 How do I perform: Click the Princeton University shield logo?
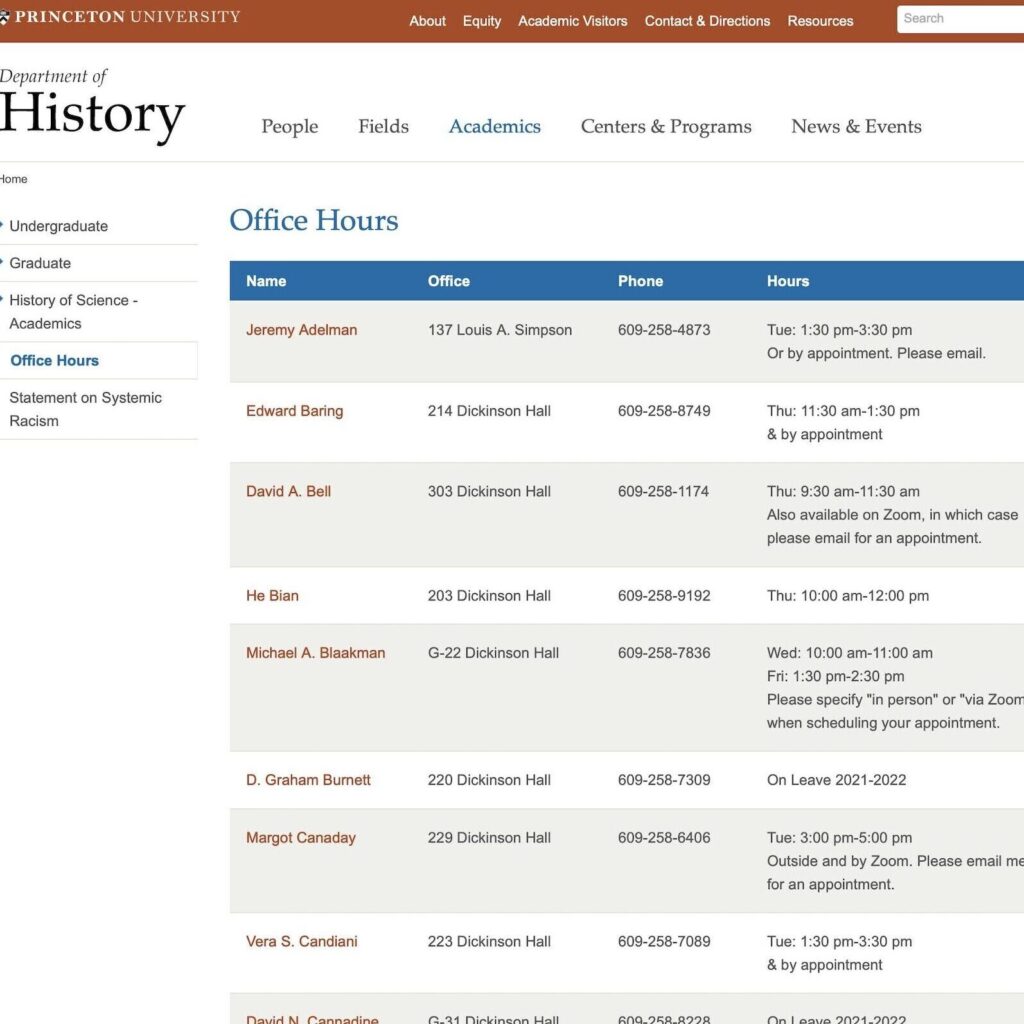point(4,17)
